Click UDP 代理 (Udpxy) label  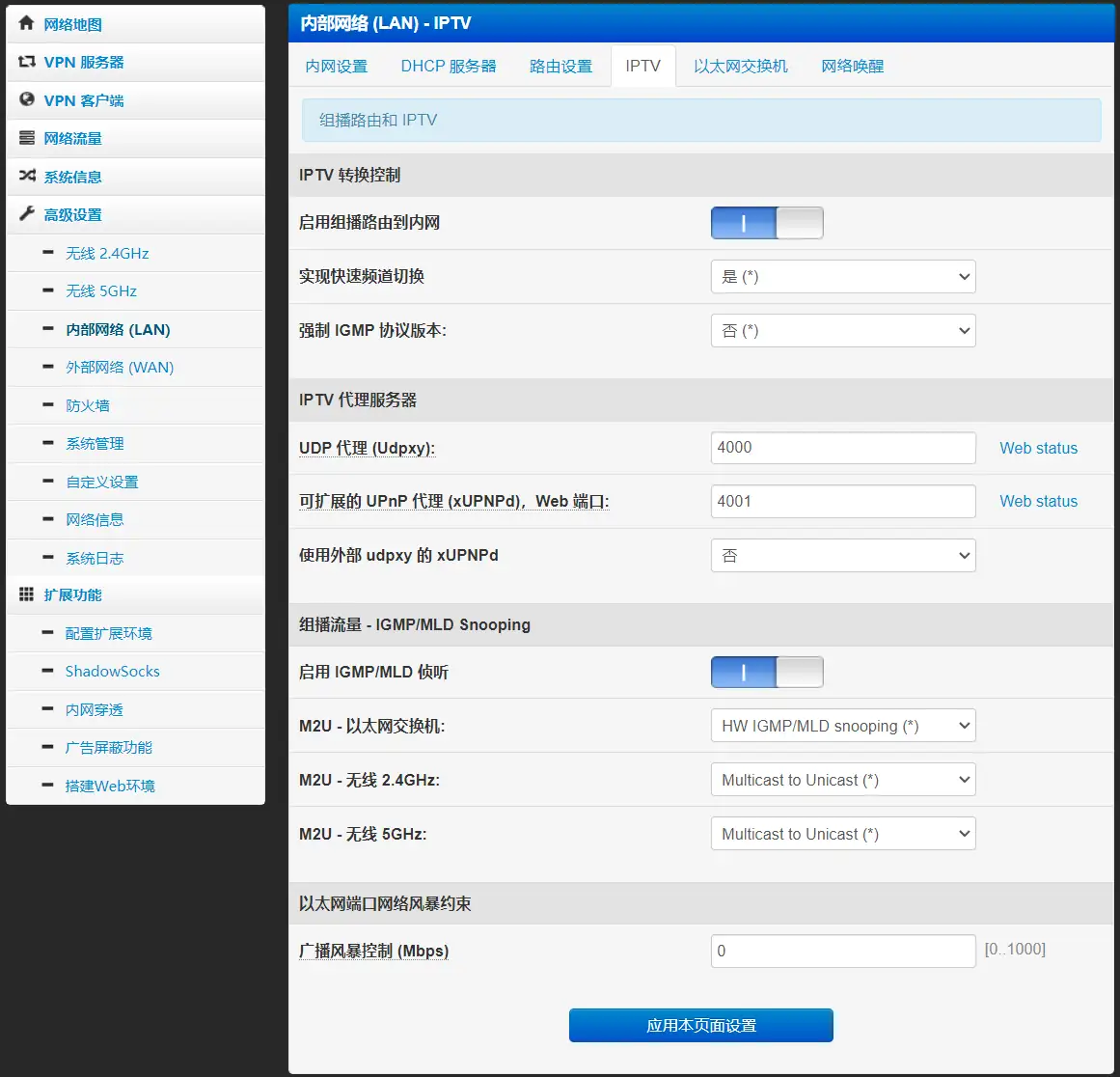coord(368,448)
